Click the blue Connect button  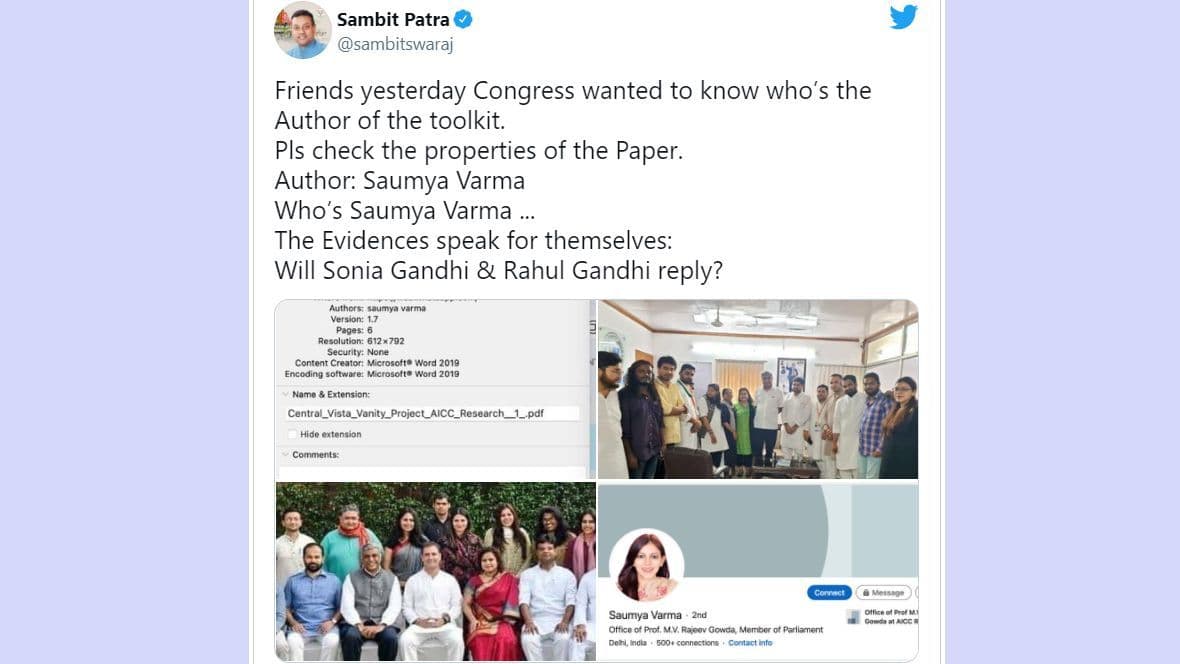[829, 593]
